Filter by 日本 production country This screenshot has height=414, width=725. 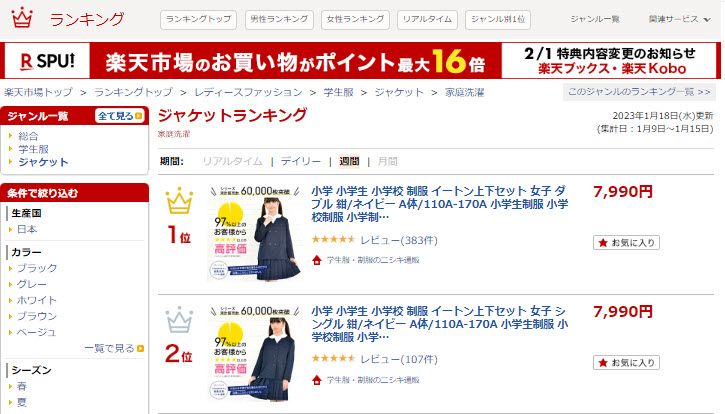click(27, 229)
